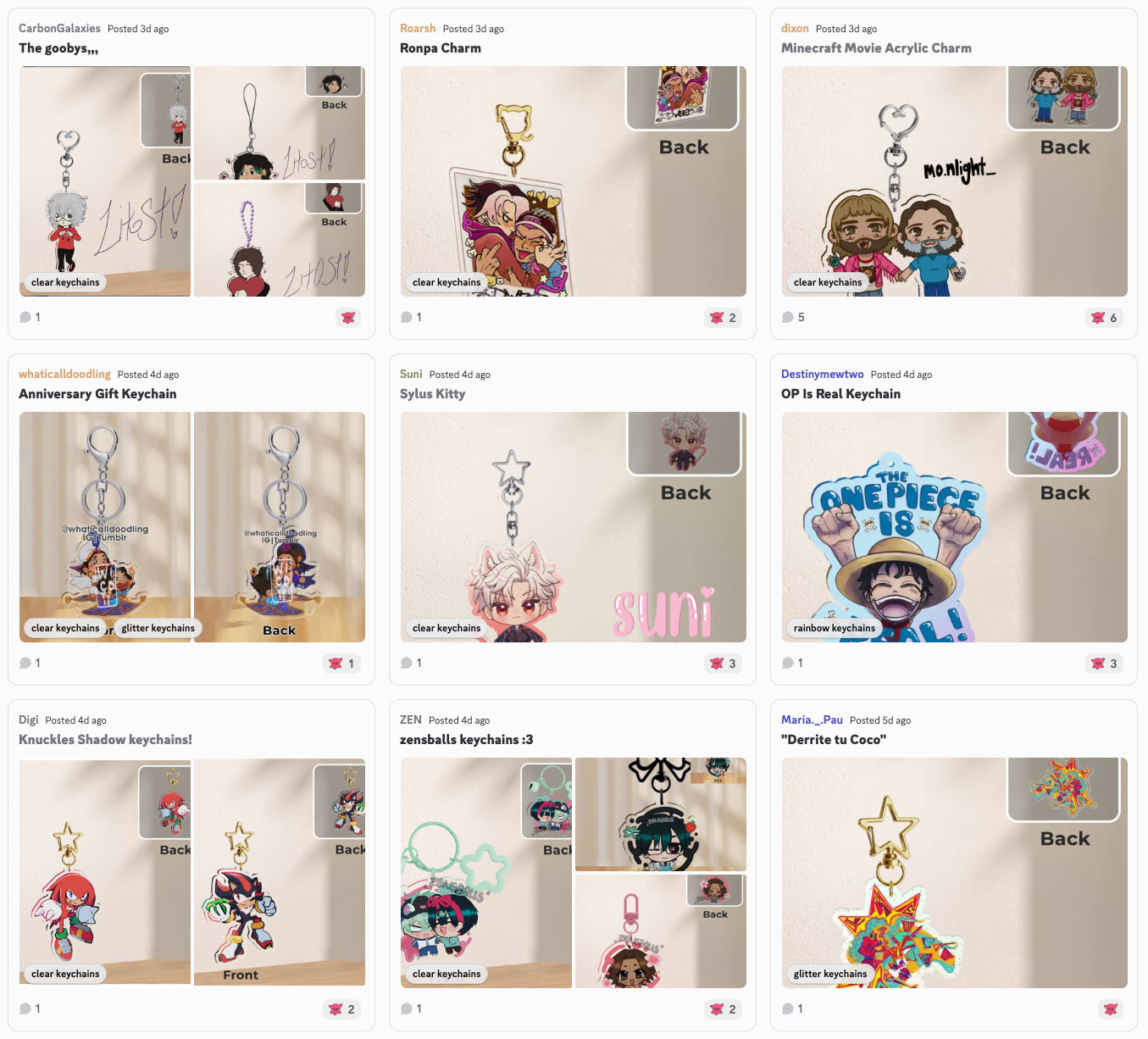Viewport: 1148px width, 1039px height.
Task: Select the glitter keychains tag on Anniversary Gift Keychain
Action: (158, 628)
